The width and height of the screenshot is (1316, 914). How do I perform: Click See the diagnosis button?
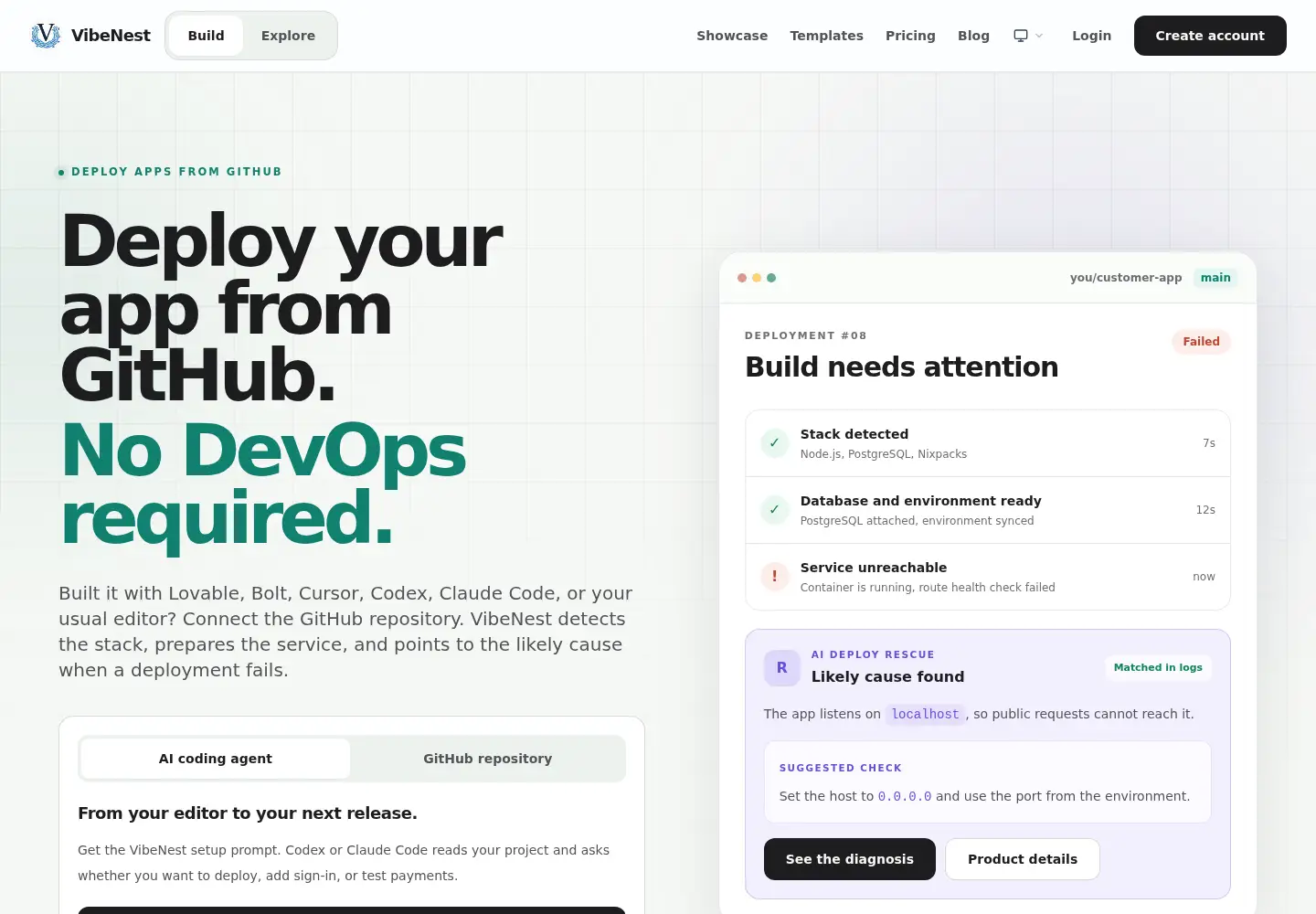click(850, 859)
